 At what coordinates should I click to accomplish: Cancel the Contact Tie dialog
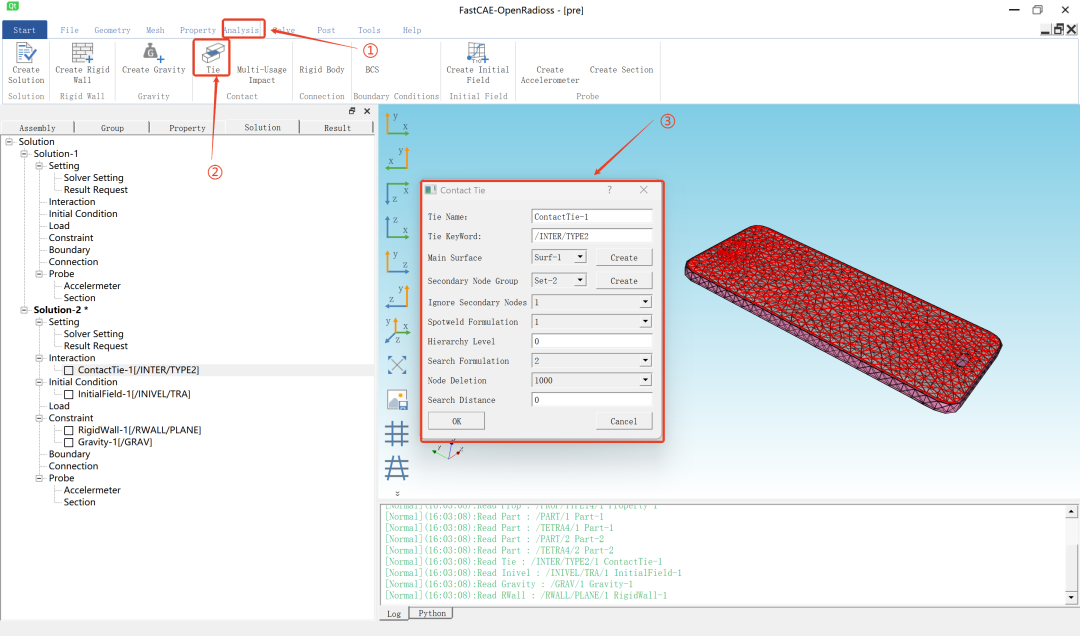pos(623,421)
